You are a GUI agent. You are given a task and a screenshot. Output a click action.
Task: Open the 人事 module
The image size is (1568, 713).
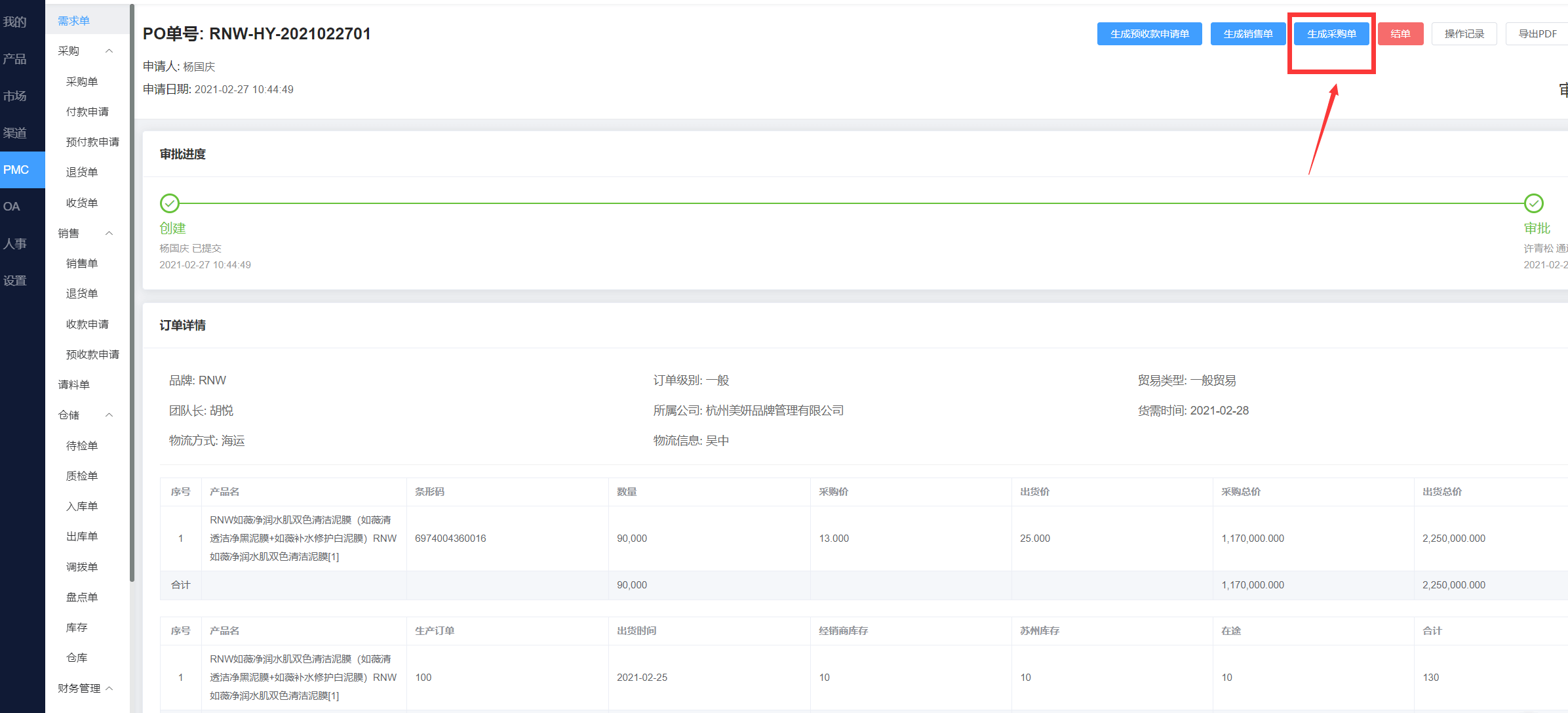coord(22,244)
